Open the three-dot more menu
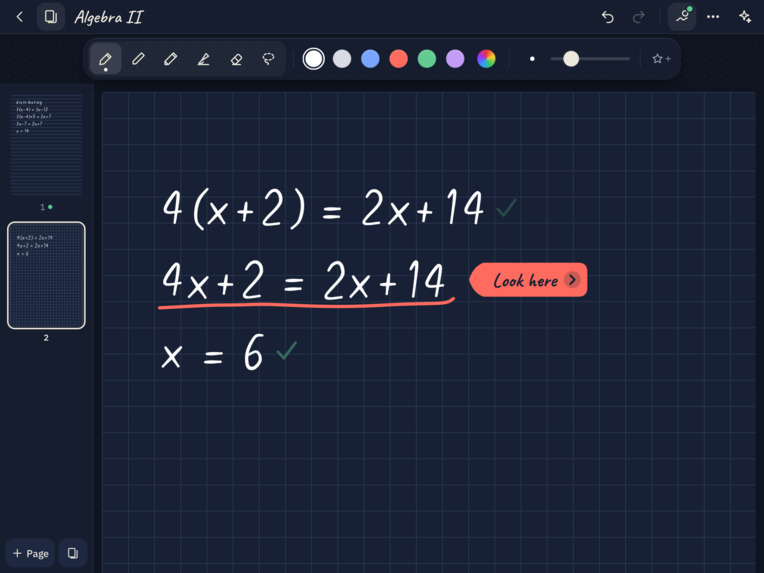The image size is (764, 573). pos(713,17)
